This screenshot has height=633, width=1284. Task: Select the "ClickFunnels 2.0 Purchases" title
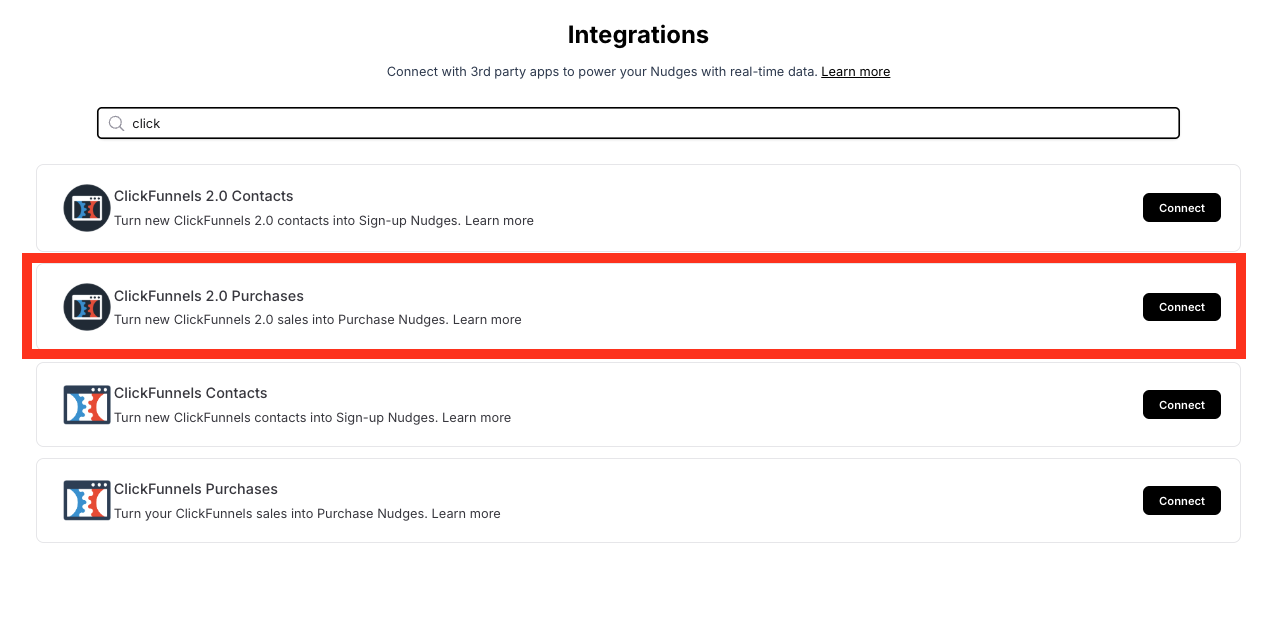[x=209, y=296]
